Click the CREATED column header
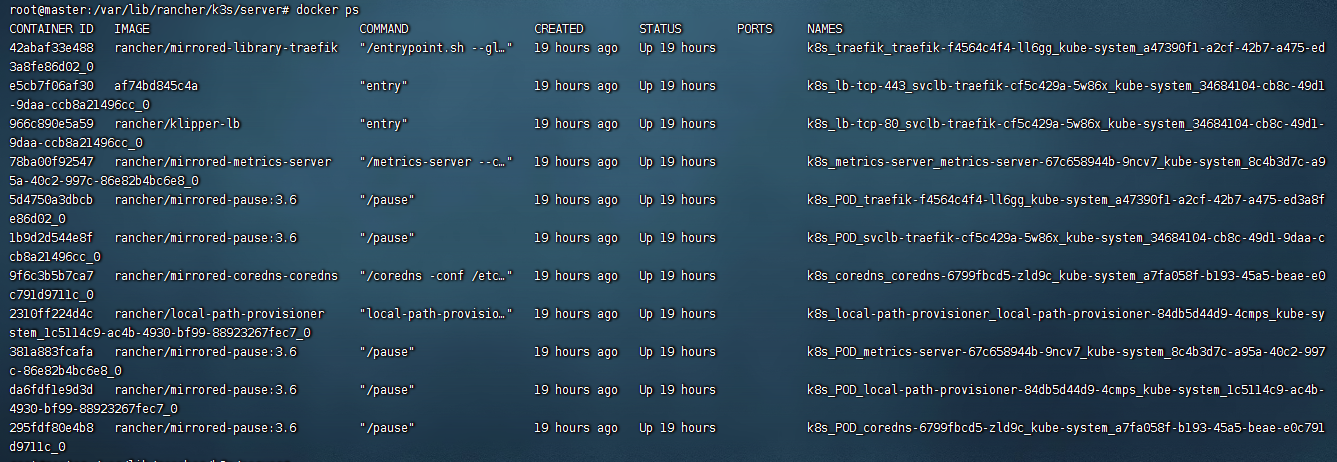 pyautogui.click(x=558, y=29)
